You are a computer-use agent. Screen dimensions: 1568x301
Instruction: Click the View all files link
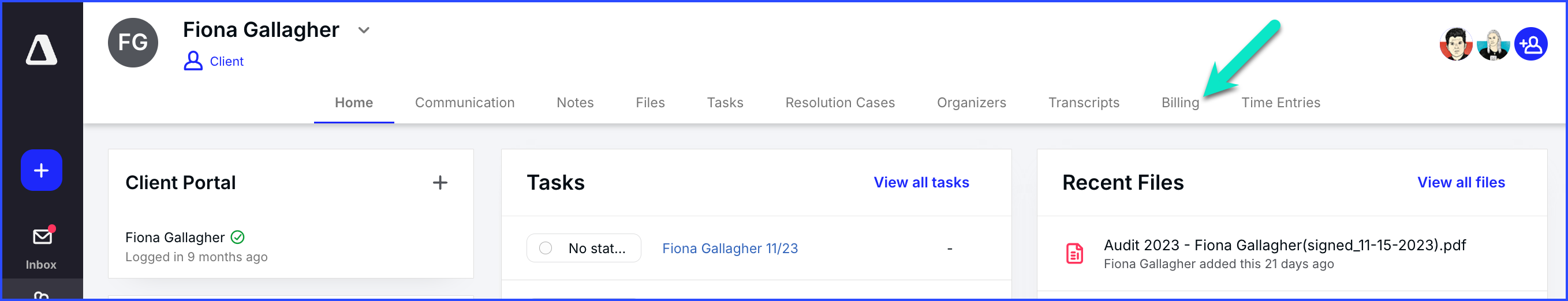click(1461, 182)
